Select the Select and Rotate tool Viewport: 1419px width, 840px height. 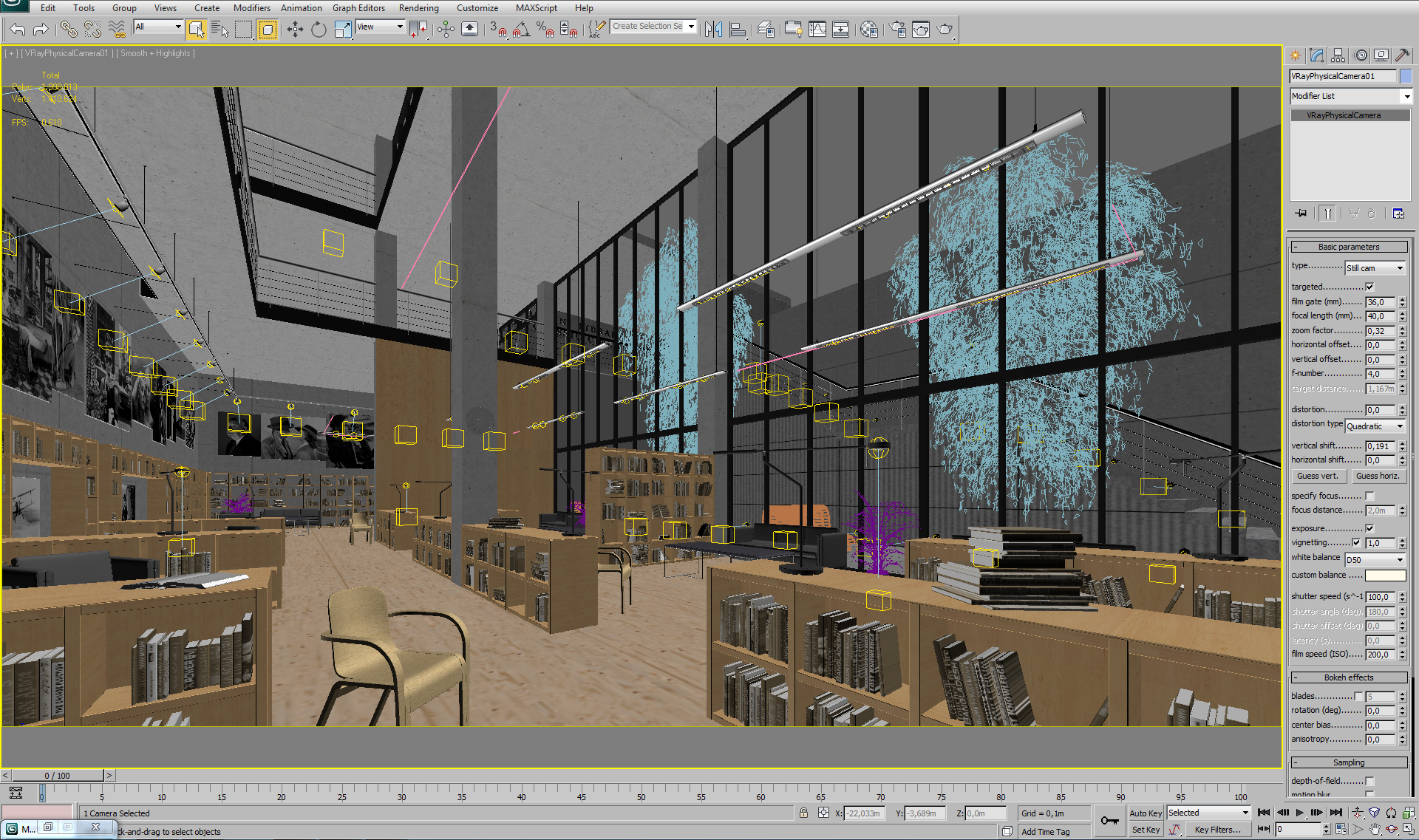point(319,30)
